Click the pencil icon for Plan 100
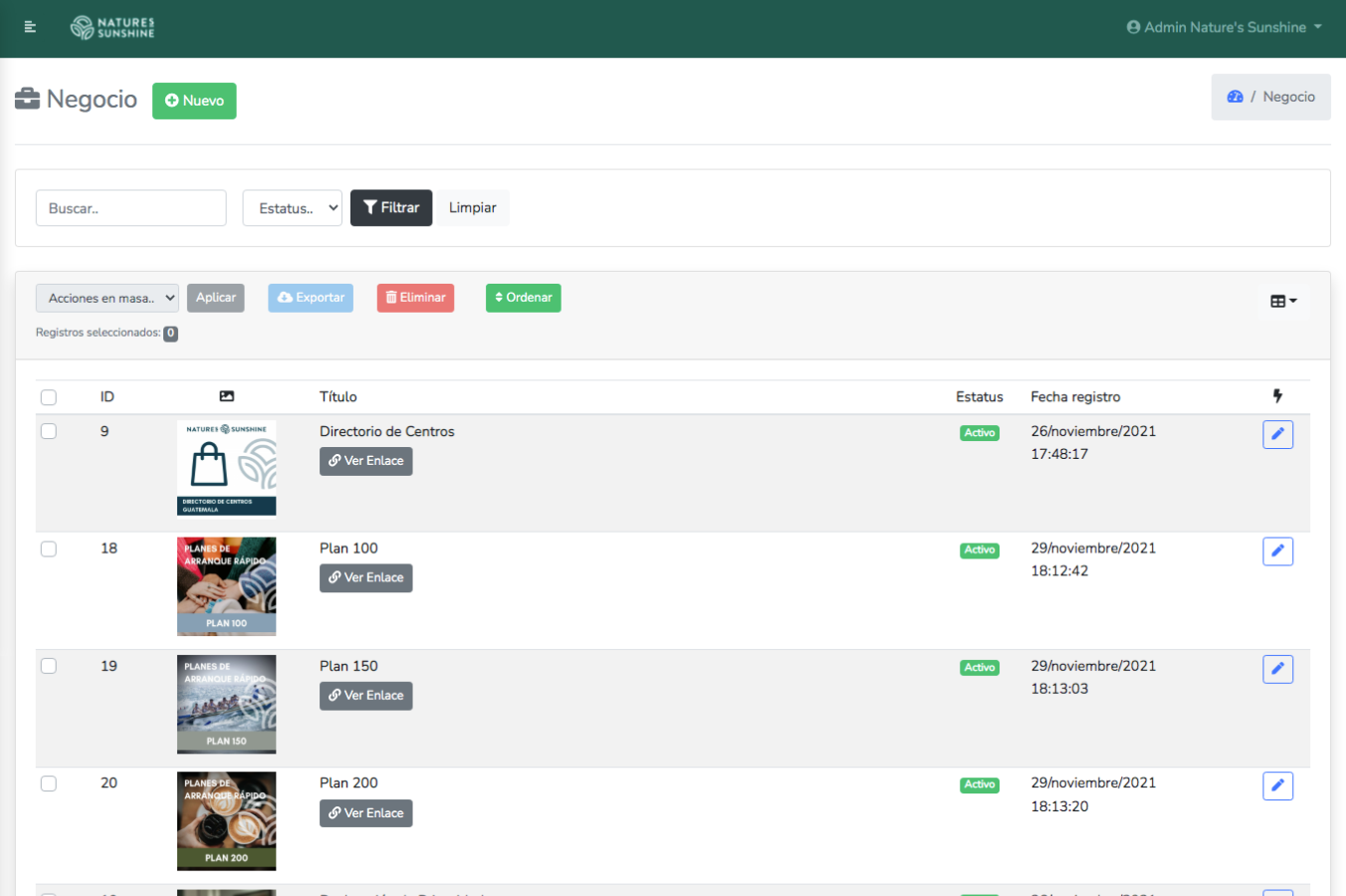 click(x=1277, y=551)
